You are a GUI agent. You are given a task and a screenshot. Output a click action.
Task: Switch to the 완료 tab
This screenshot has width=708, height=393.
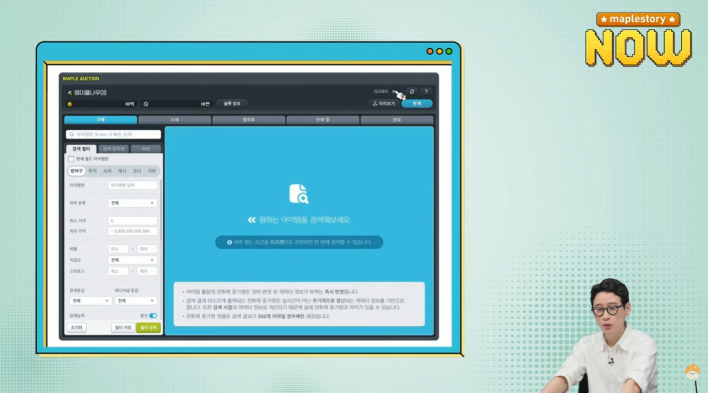pos(397,120)
